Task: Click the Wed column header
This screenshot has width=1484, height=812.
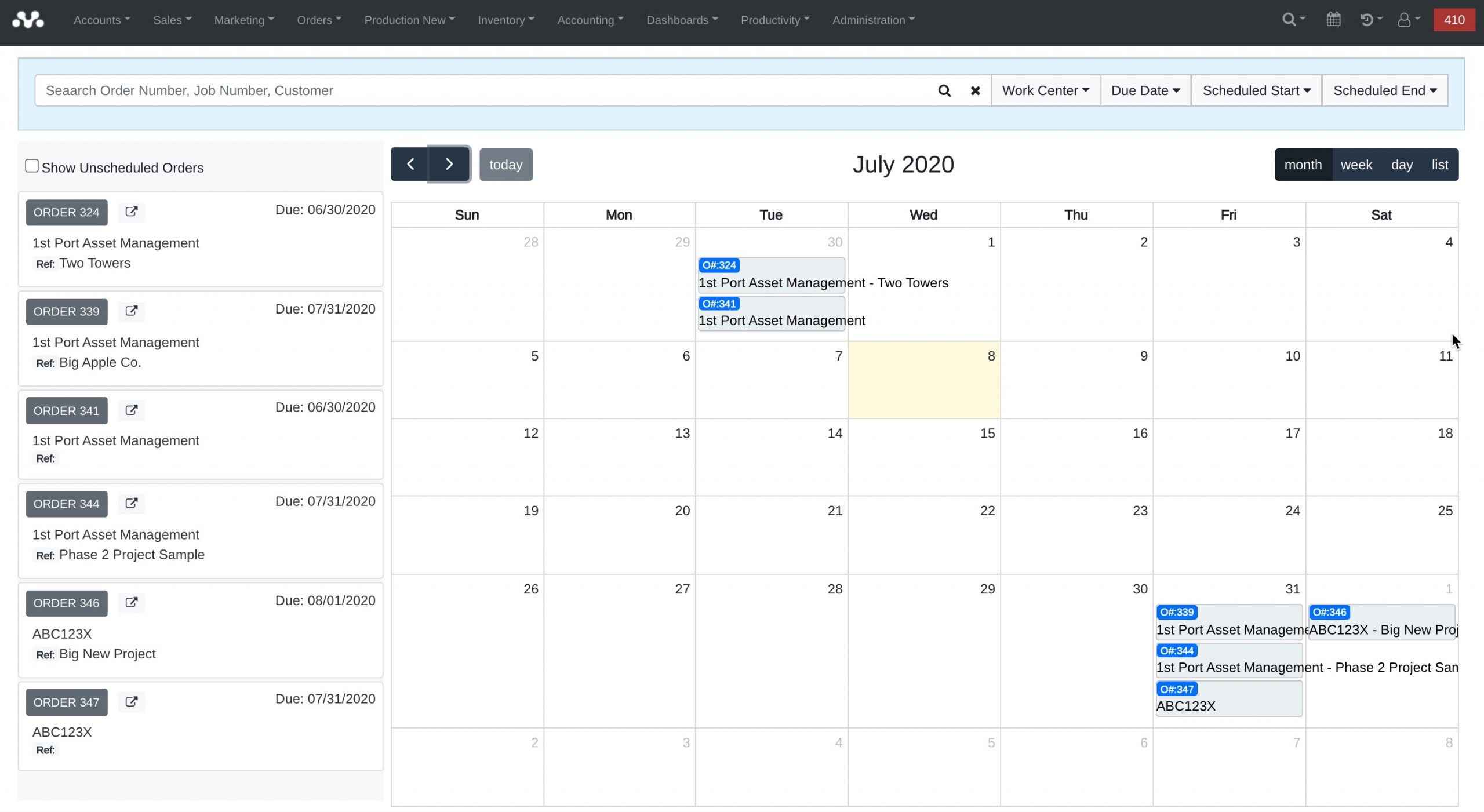Action: coord(923,215)
